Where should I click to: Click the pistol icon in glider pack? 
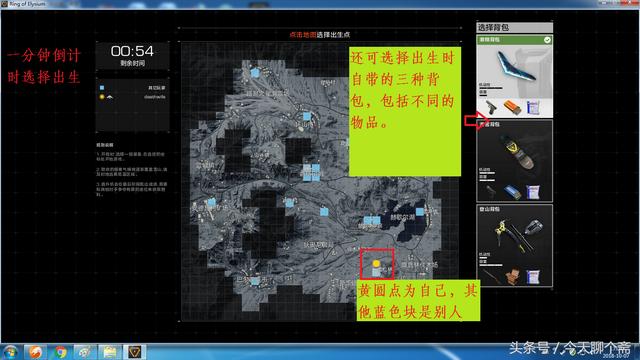coord(492,108)
